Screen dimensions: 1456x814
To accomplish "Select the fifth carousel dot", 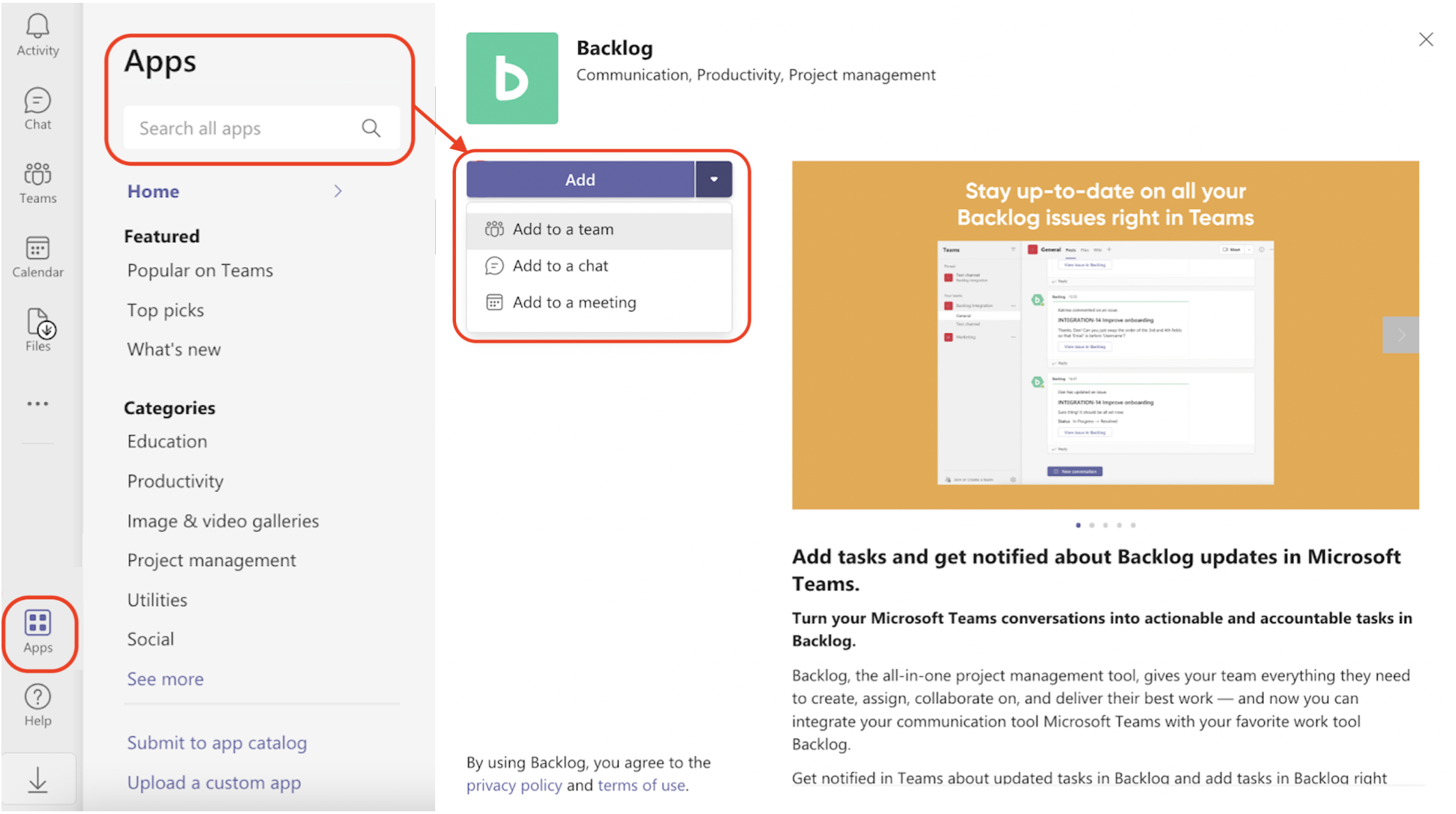I will click(1133, 525).
